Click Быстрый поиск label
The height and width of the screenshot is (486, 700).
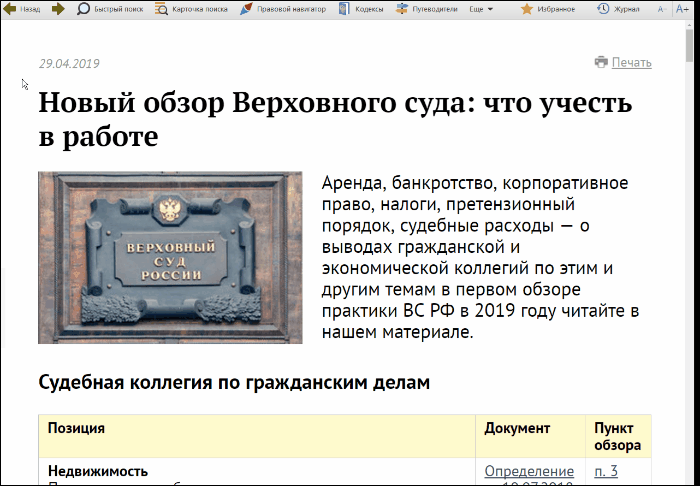pyautogui.click(x=119, y=9)
